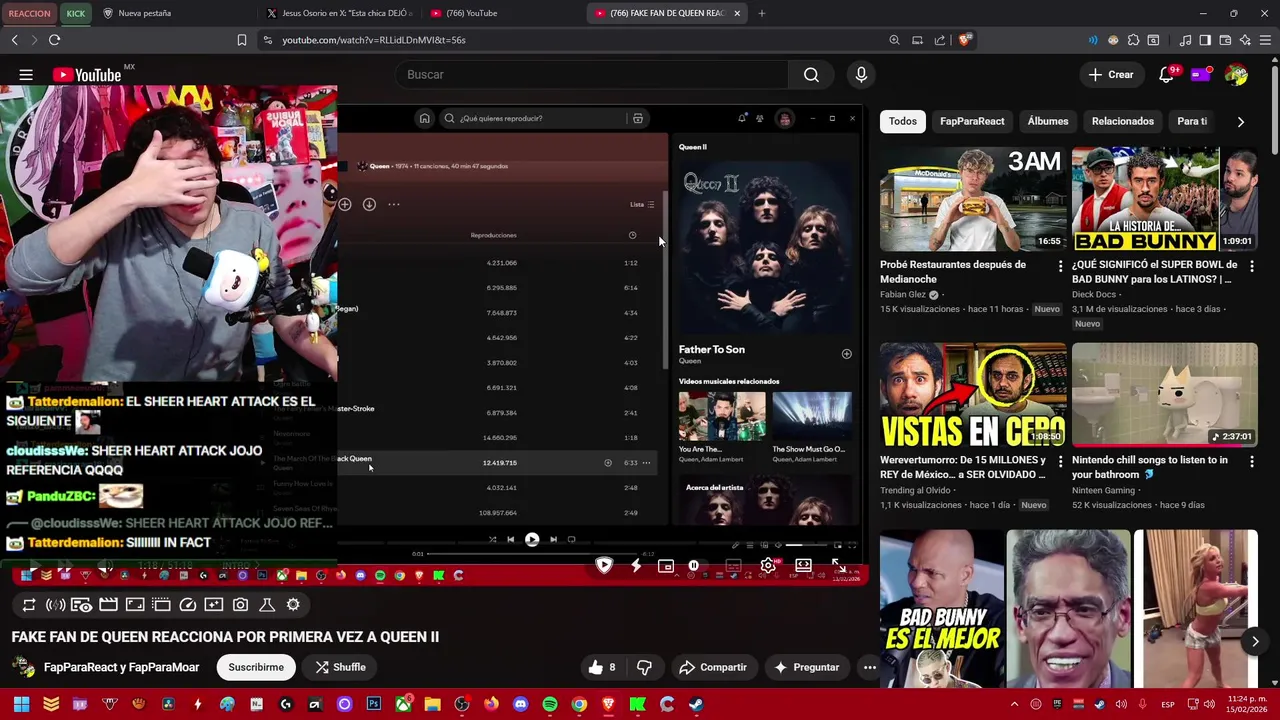Toggle the browser sidebar panel icon
This screenshot has width=1280, height=720.
coord(1205,40)
